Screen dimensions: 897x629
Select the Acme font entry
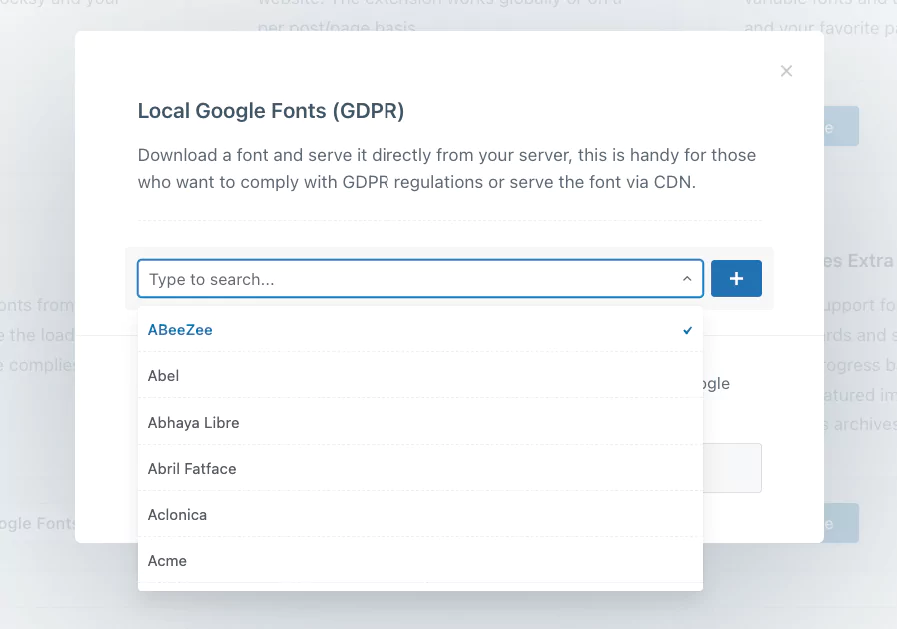[420, 560]
